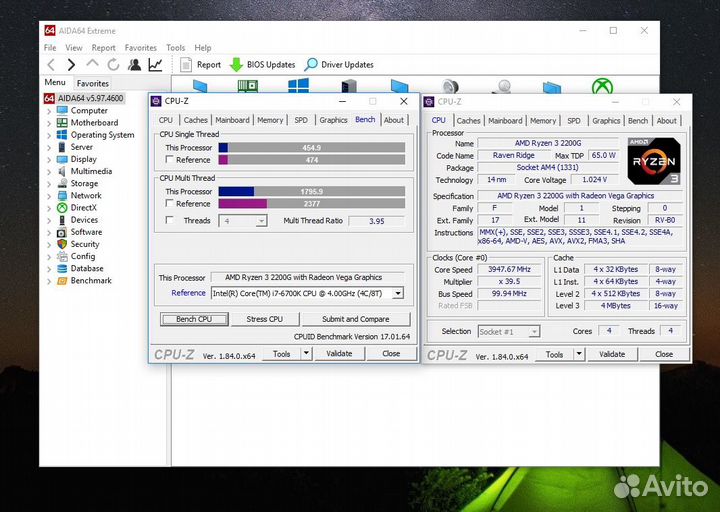
Task: Click the green BIOS Updates arrow icon
Action: [236, 65]
